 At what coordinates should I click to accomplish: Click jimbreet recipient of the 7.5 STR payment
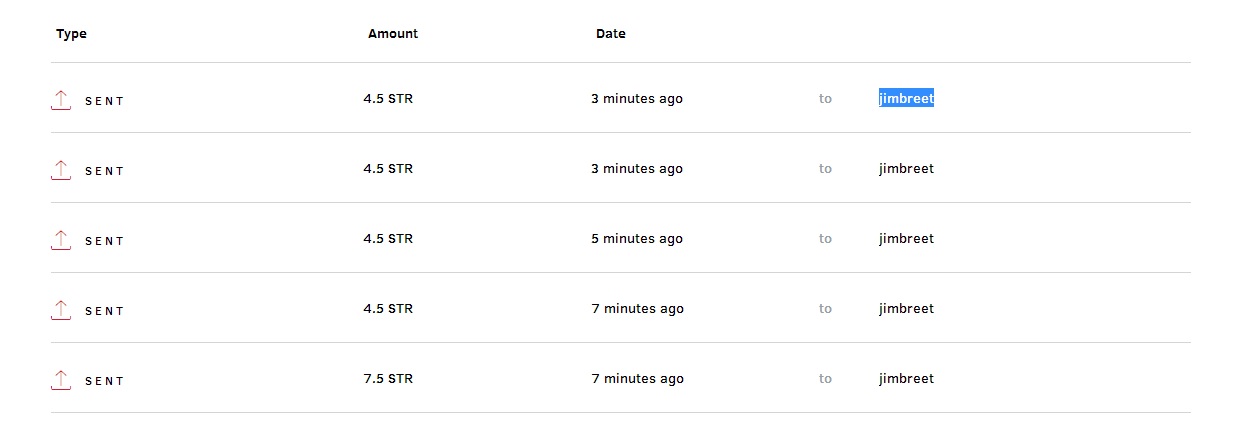[906, 379]
